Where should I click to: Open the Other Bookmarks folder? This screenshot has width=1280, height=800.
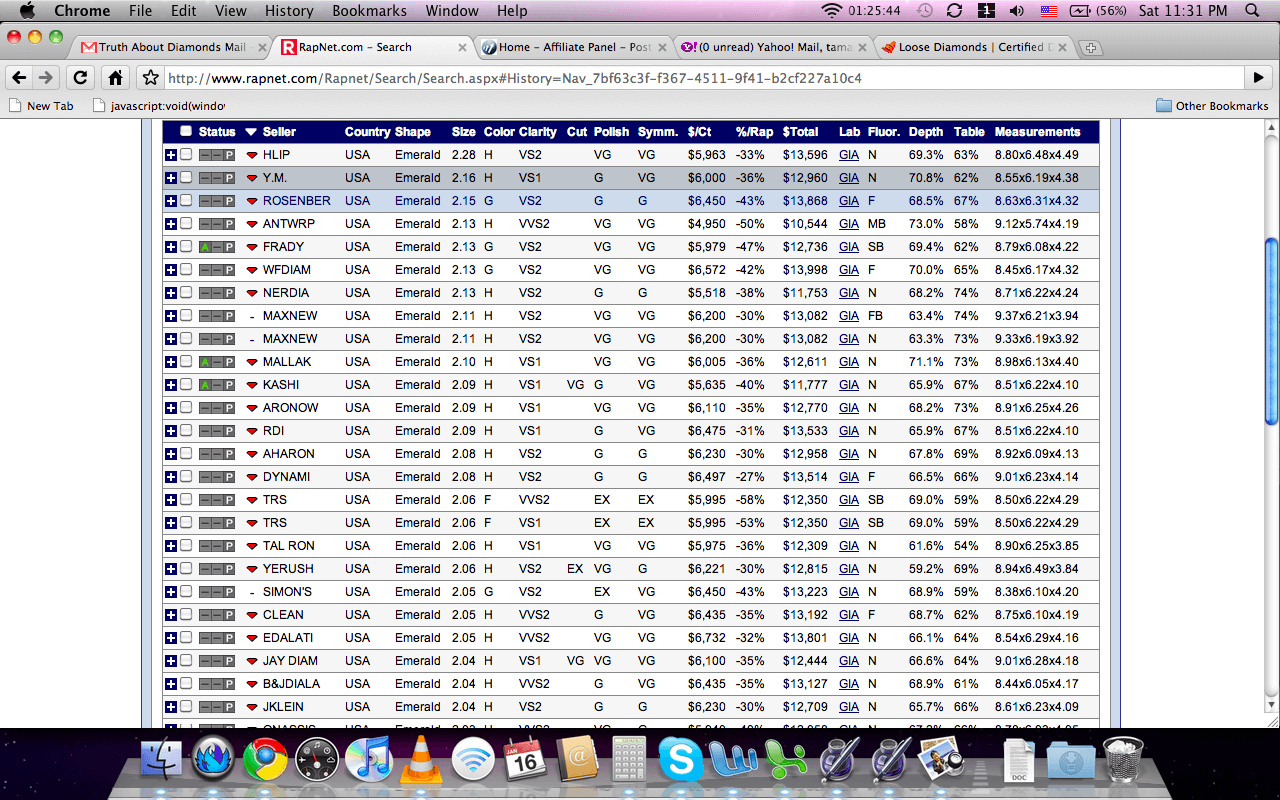pos(1212,105)
